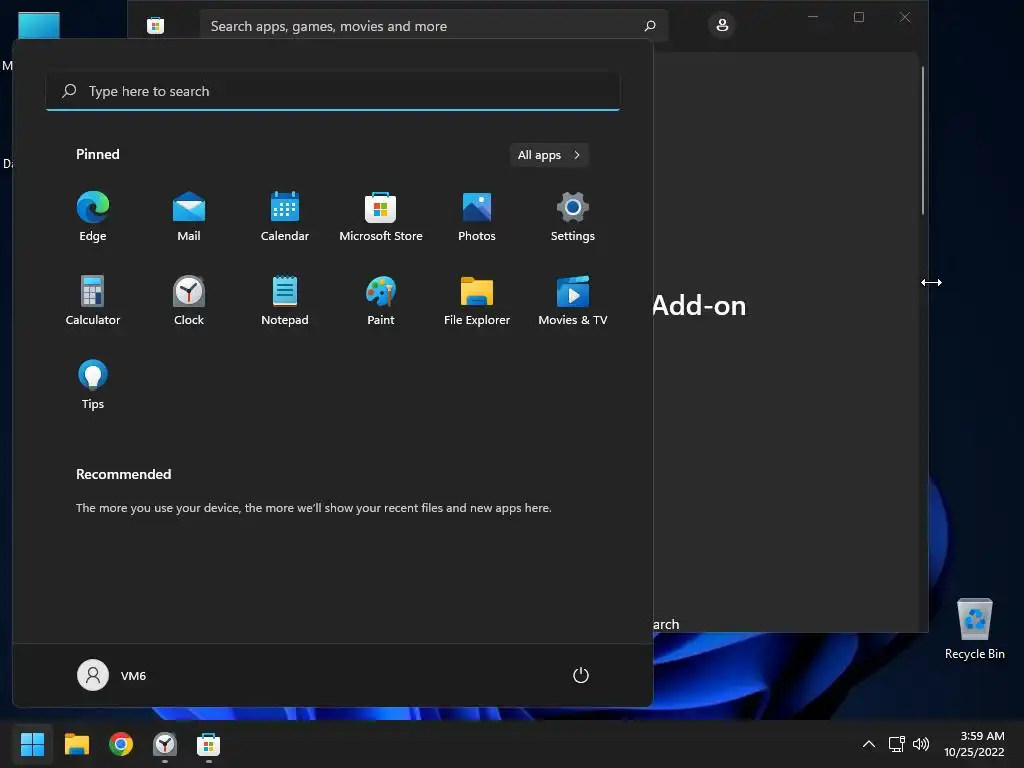Screen dimensions: 1024x768
Task: Open File Explorer from pinned apps
Action: [x=477, y=300]
